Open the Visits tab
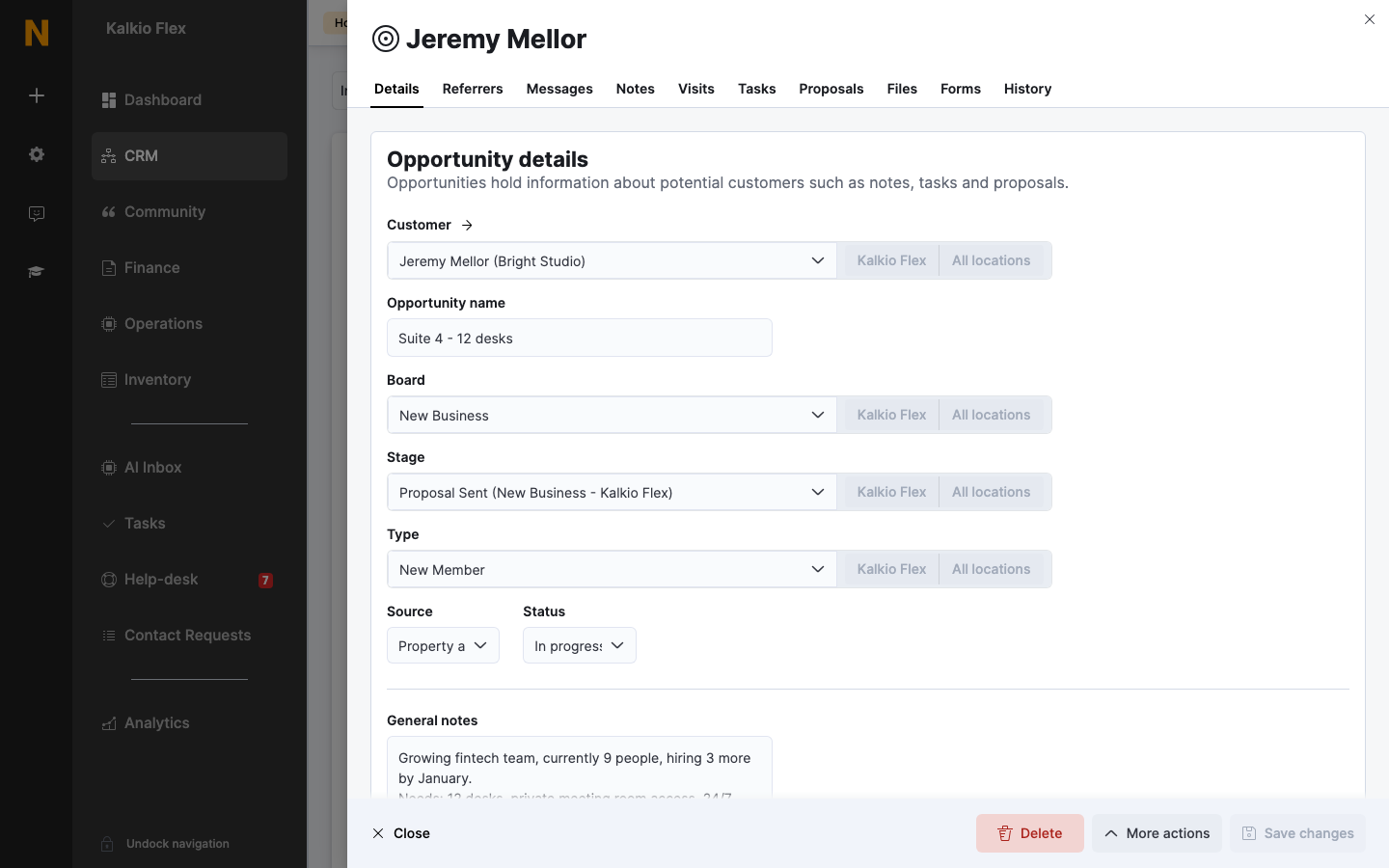 [696, 89]
